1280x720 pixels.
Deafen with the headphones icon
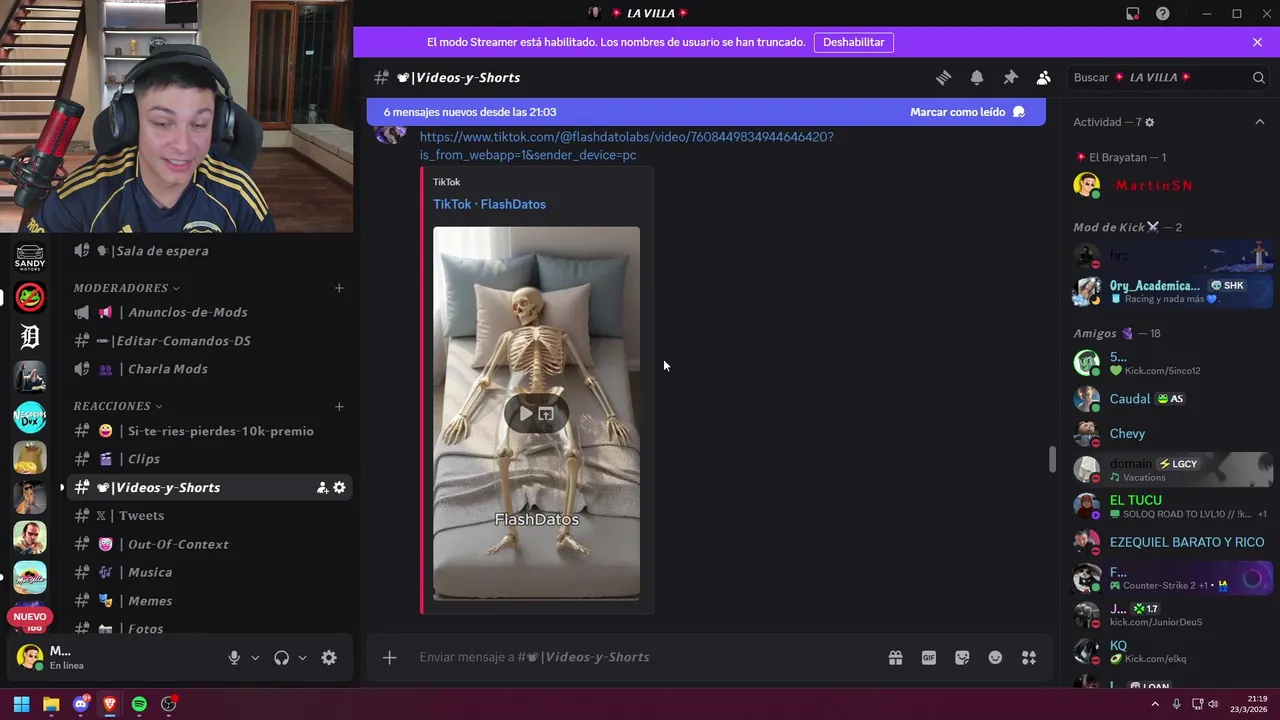coord(281,657)
